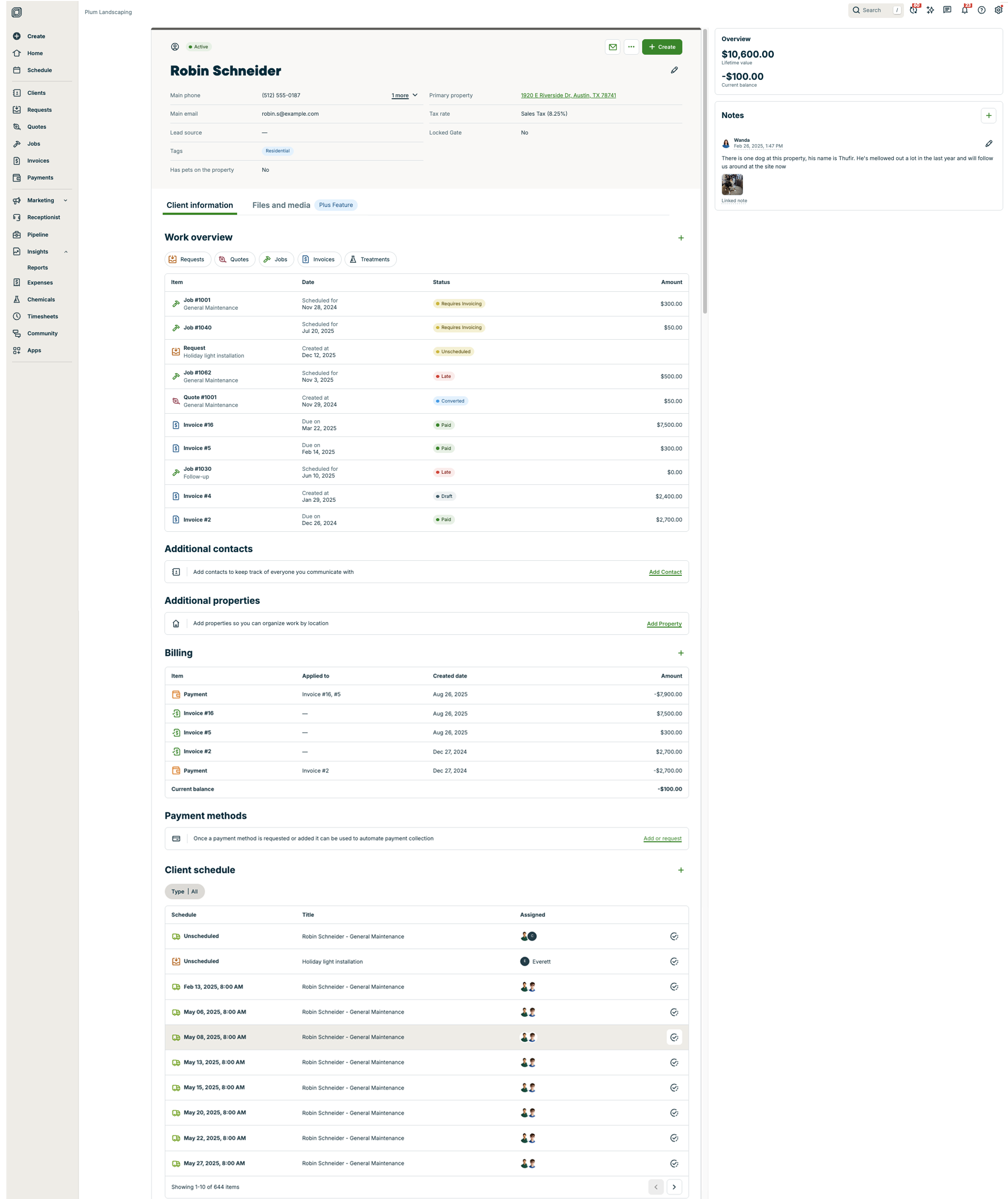
Task: Edit Wanda's note with pencil icon
Action: (x=989, y=143)
